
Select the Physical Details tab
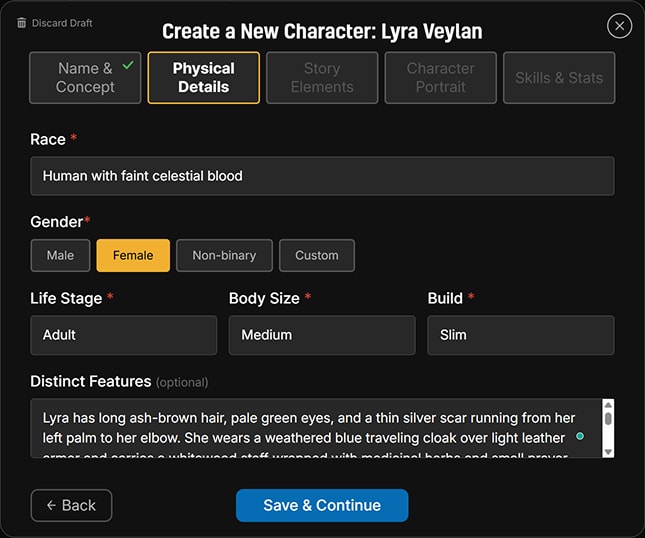[x=204, y=77]
